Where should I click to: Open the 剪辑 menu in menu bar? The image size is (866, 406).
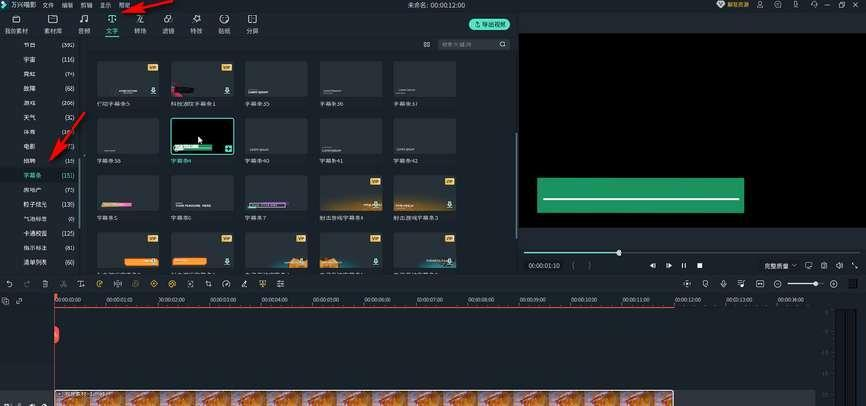click(x=86, y=5)
